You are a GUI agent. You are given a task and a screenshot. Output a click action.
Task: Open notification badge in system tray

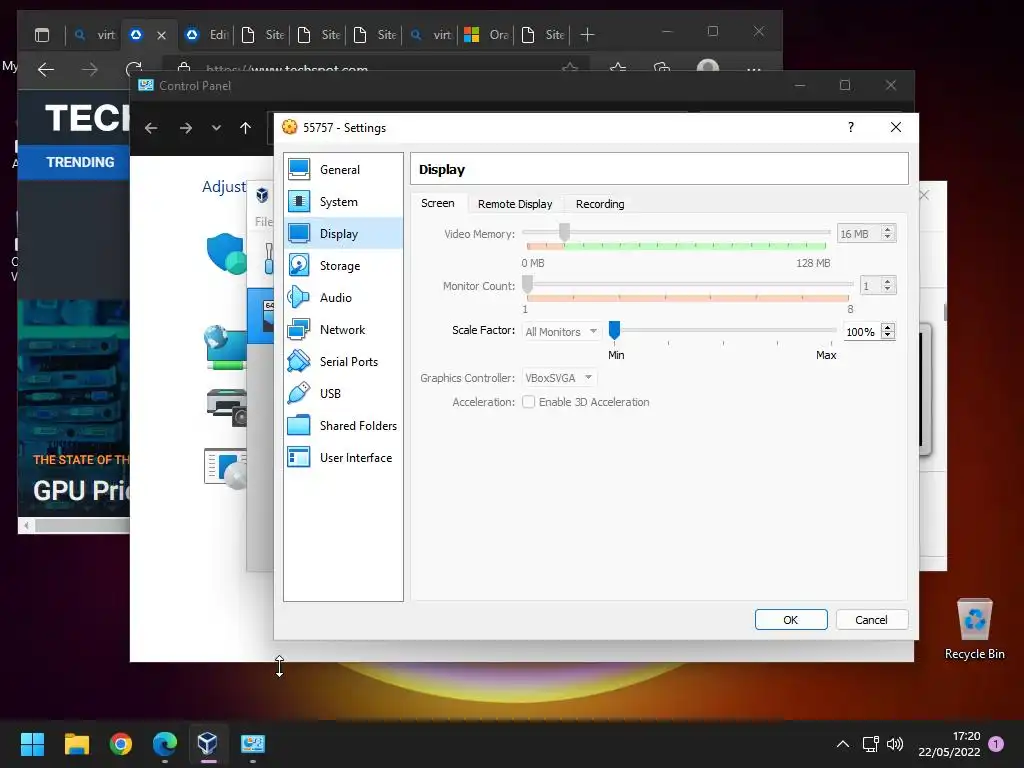click(996, 744)
